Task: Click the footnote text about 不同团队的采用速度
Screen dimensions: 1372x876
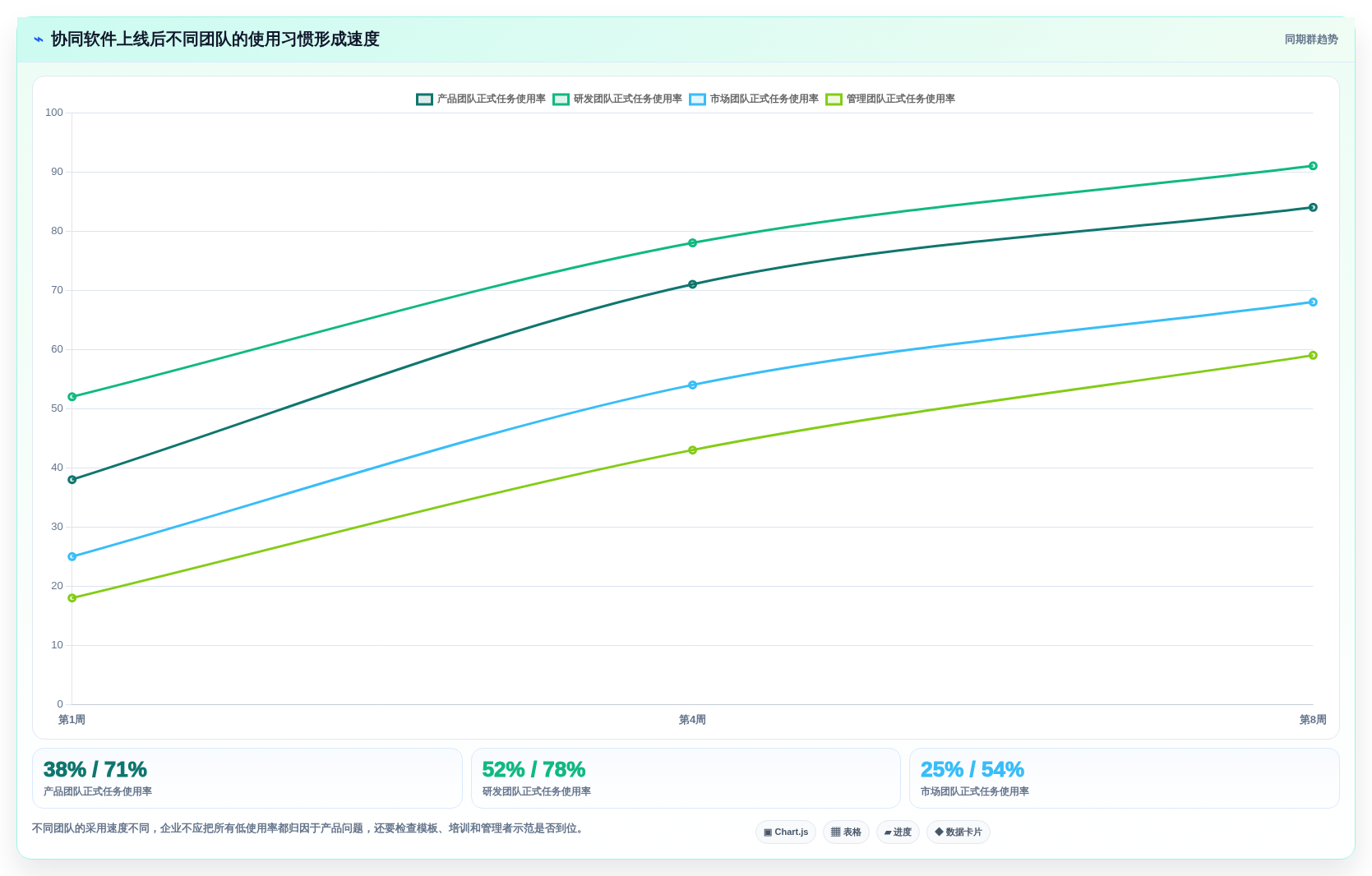Action: (x=310, y=828)
